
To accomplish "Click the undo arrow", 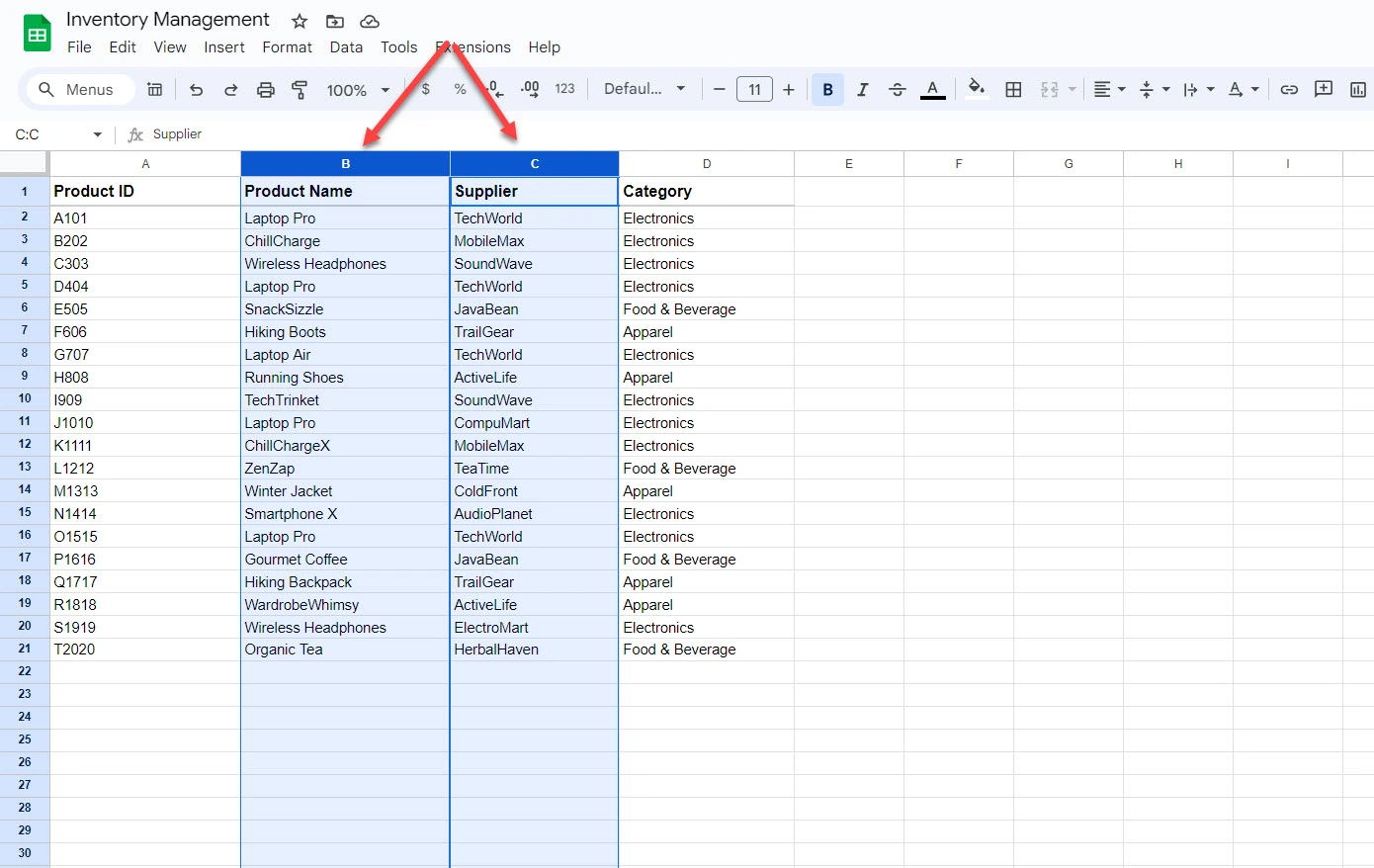I will click(196, 90).
